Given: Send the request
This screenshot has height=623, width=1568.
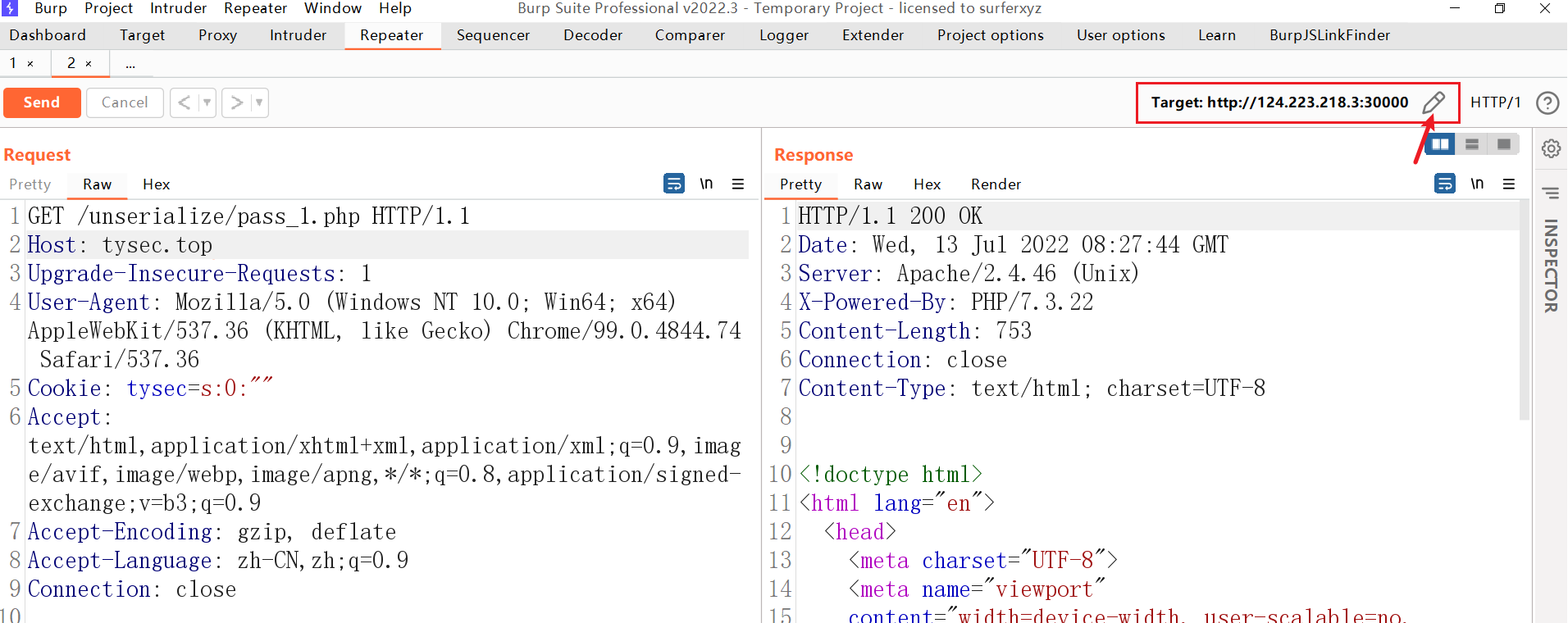Looking at the screenshot, I should (42, 102).
